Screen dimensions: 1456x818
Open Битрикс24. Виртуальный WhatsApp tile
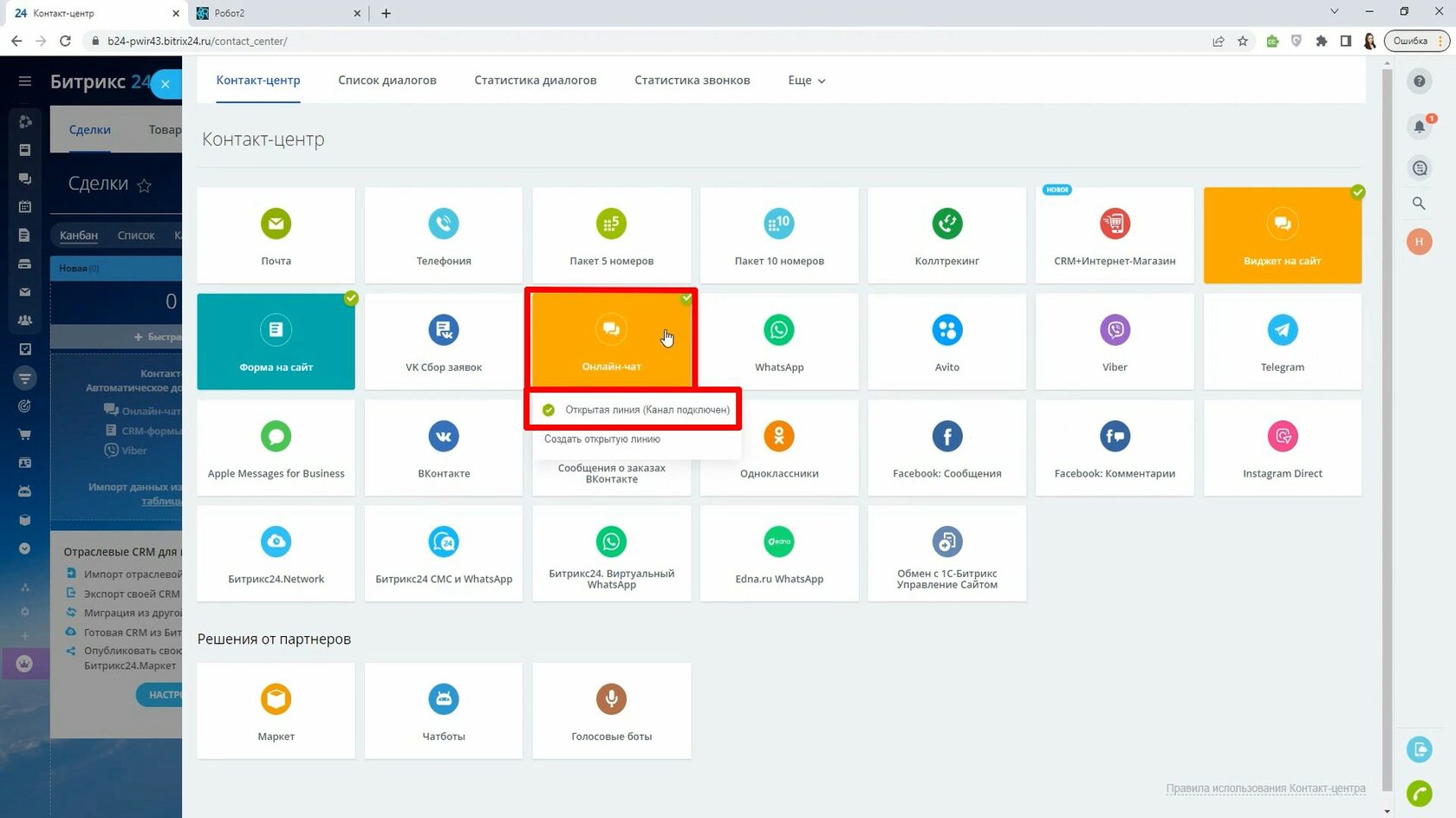pyautogui.click(x=612, y=554)
